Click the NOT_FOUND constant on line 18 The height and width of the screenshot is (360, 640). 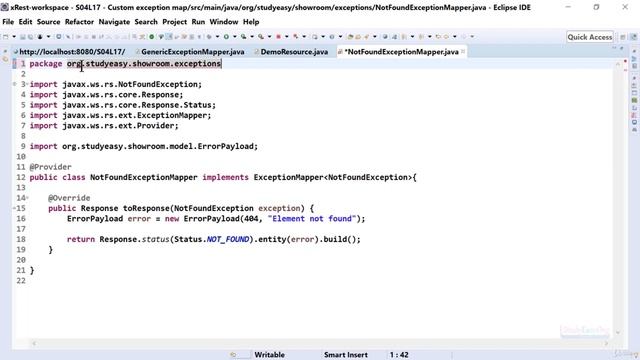click(228, 240)
